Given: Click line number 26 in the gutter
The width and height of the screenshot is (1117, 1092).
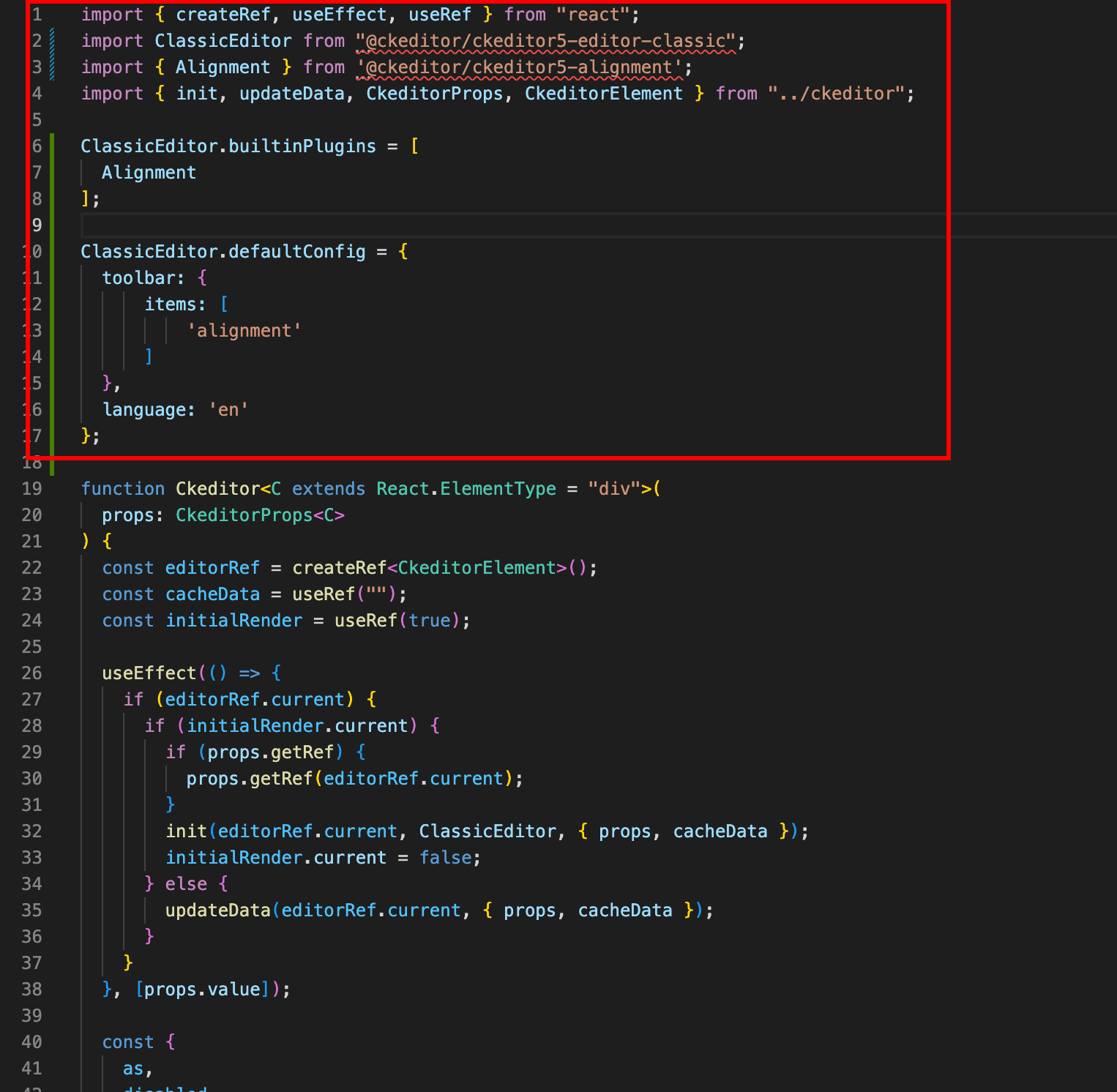Looking at the screenshot, I should 31,673.
